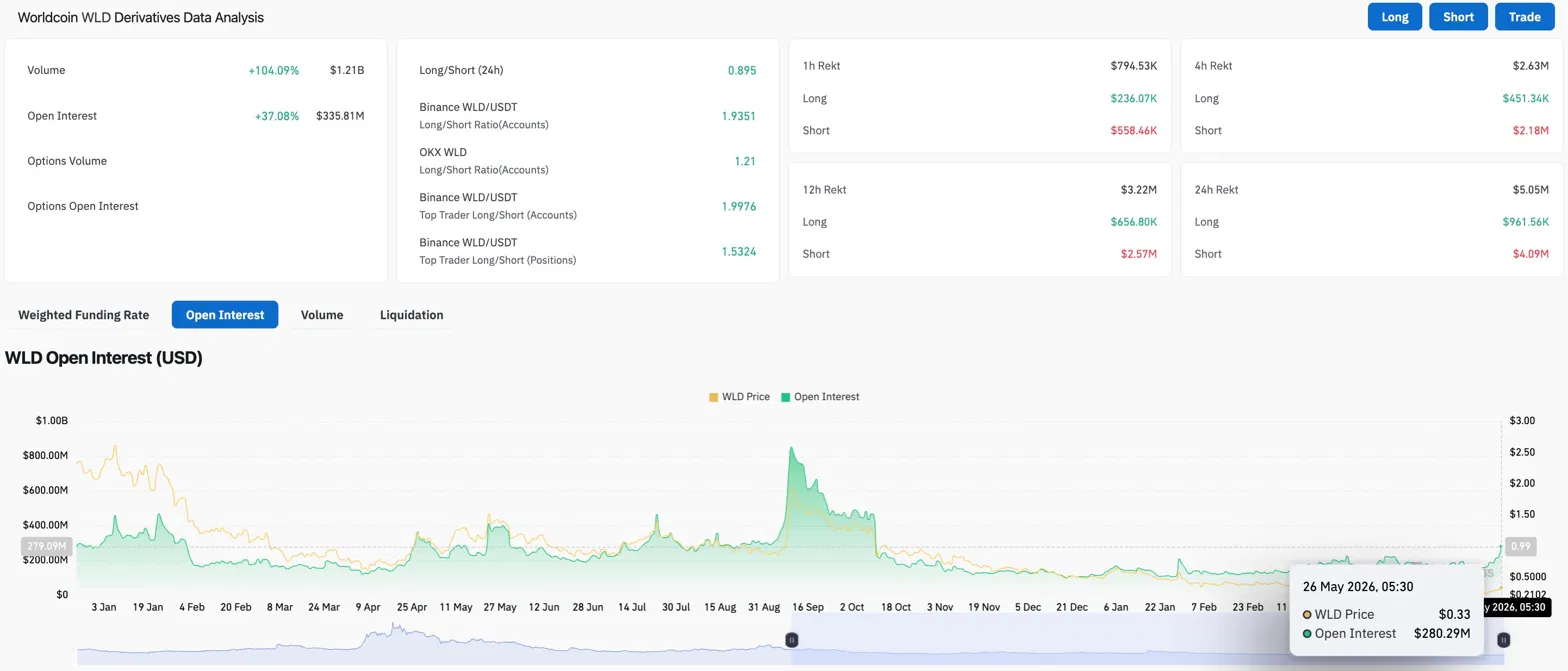Image resolution: width=1568 pixels, height=671 pixels.
Task: Click the 3 Jan date on the chart axis
Action: click(103, 607)
